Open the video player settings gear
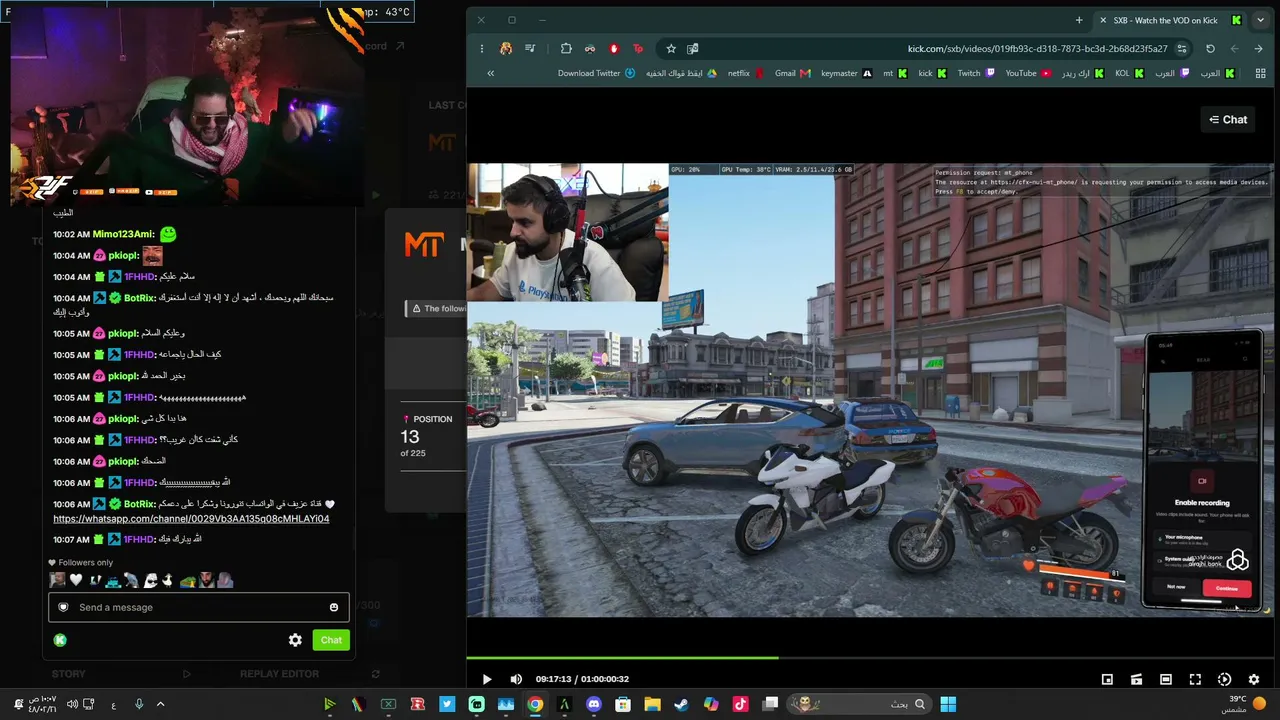The width and height of the screenshot is (1280, 720). [x=1254, y=679]
